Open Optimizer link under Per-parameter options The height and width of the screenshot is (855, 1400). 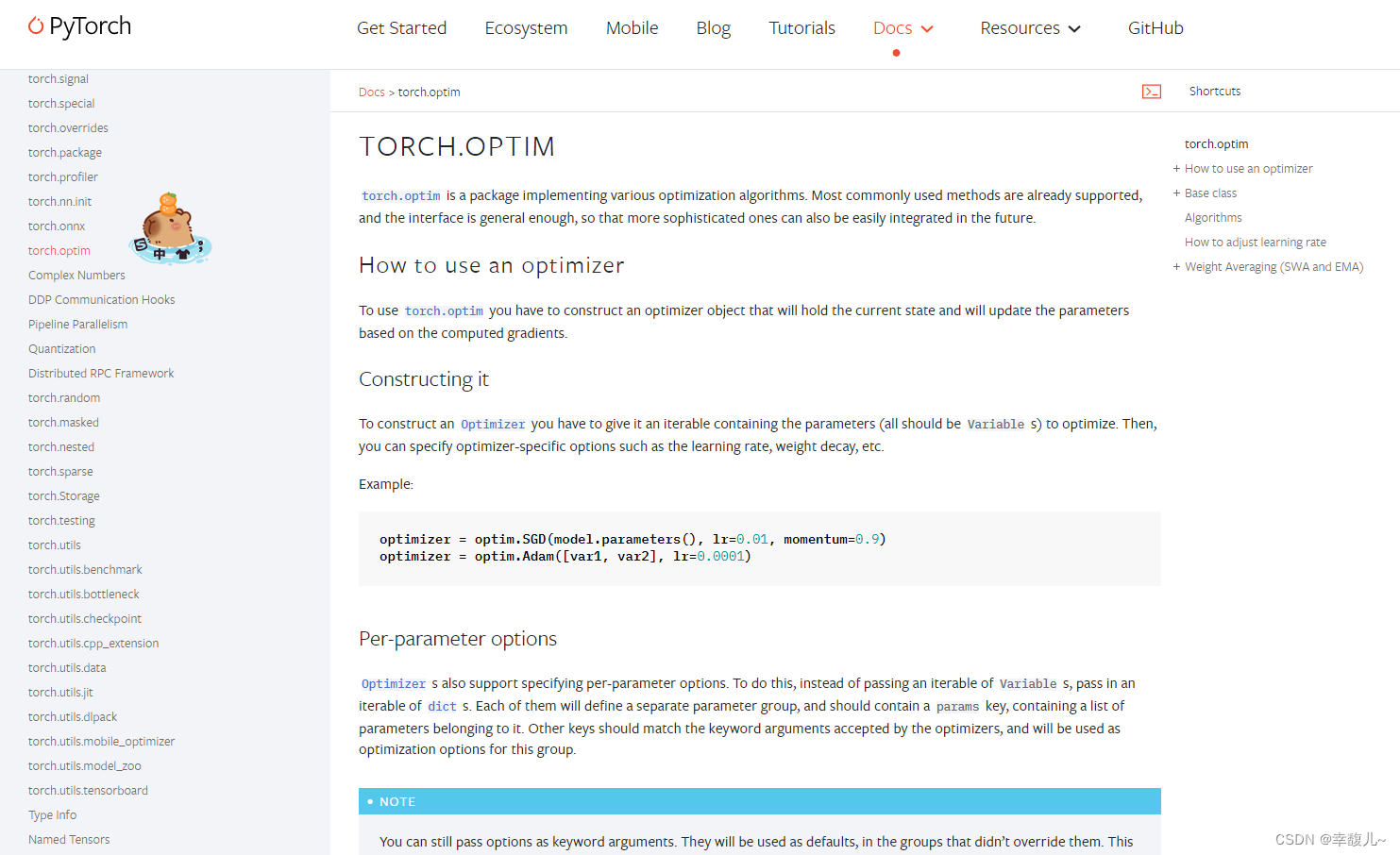click(x=394, y=684)
